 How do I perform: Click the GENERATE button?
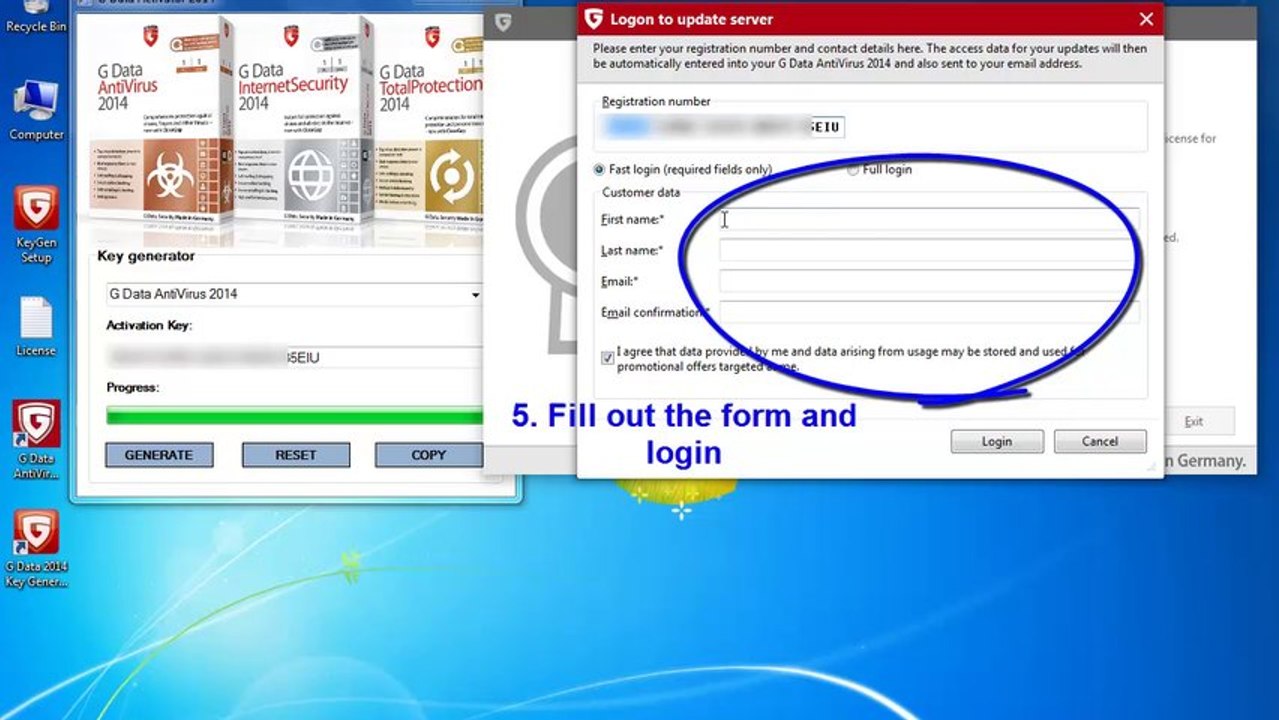click(159, 455)
